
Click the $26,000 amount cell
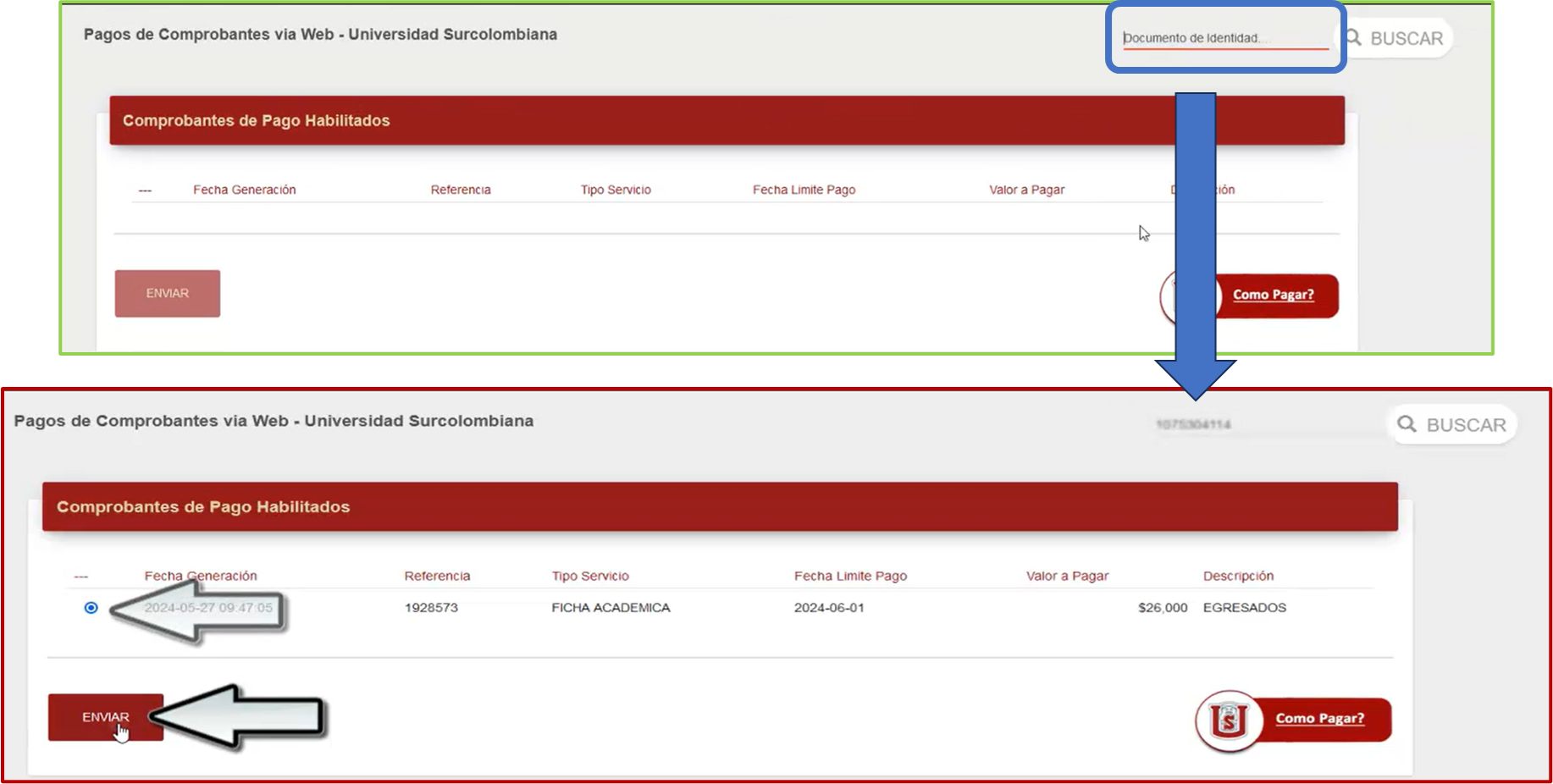[1163, 608]
